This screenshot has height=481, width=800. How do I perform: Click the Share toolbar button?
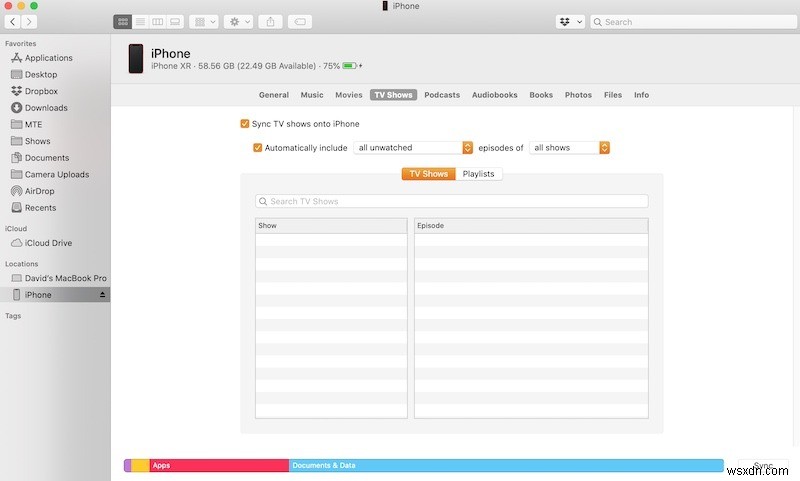tap(270, 22)
